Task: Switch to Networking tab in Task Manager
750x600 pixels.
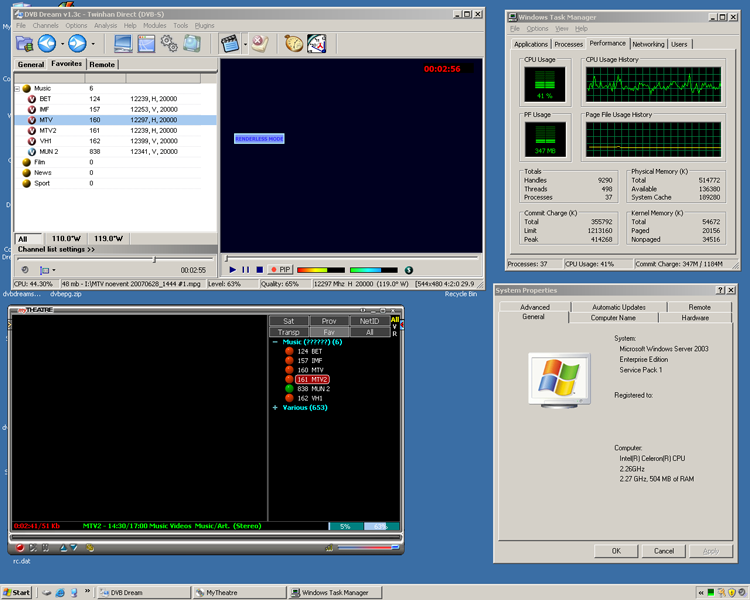Action: (x=648, y=44)
